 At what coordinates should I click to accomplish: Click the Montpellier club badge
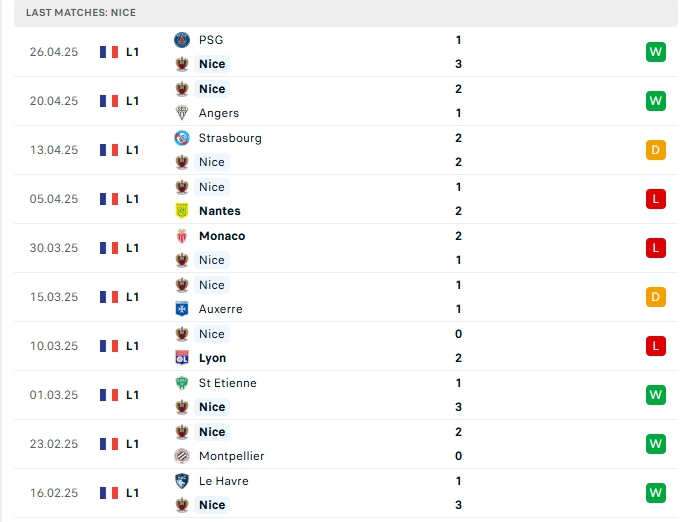point(182,456)
